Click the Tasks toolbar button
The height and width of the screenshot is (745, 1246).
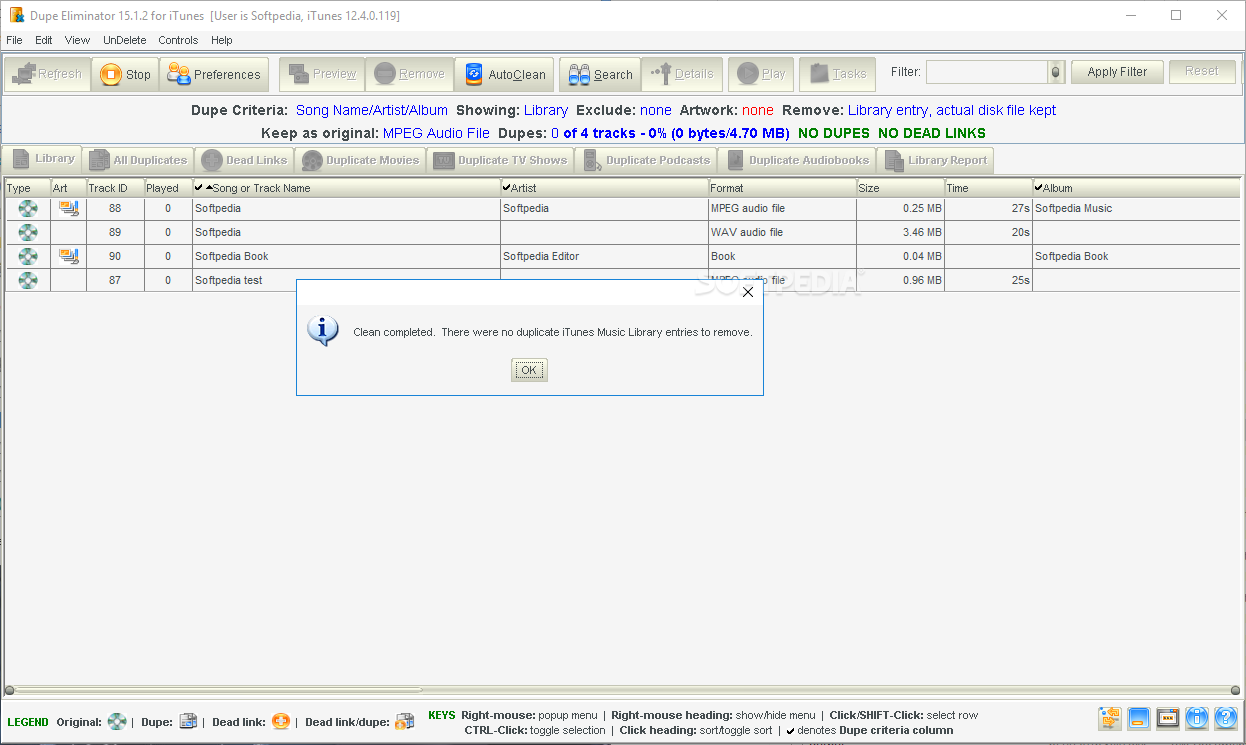click(x=838, y=74)
